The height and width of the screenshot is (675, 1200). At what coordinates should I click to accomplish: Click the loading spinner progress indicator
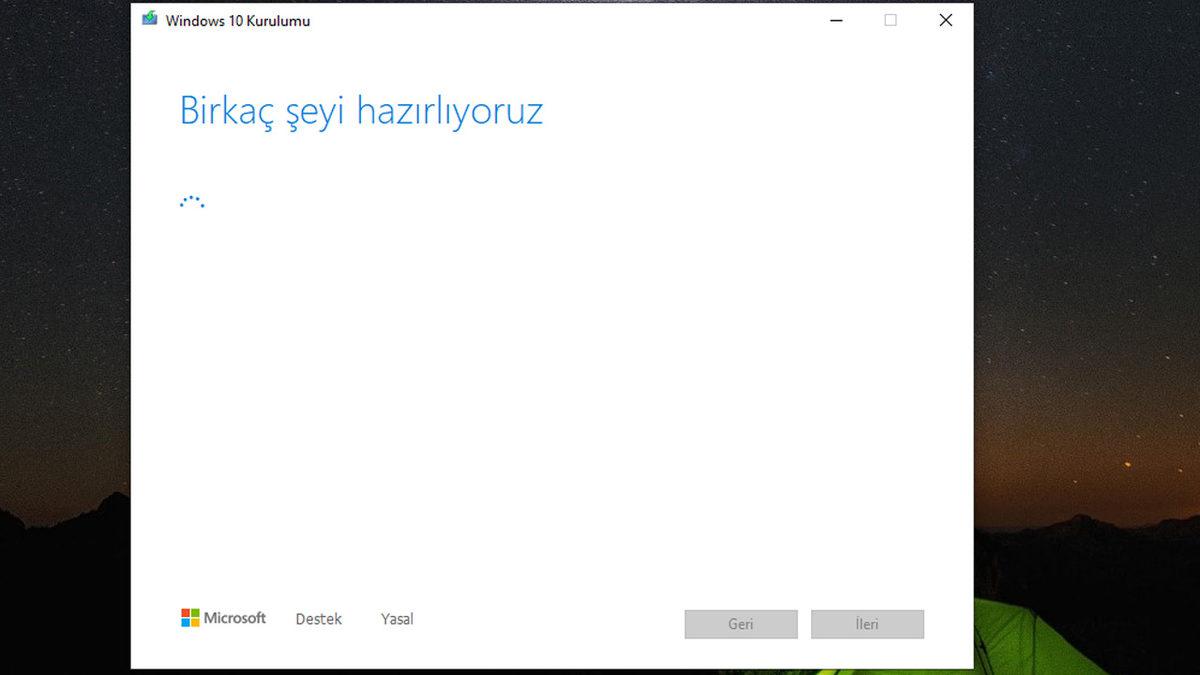pos(191,200)
